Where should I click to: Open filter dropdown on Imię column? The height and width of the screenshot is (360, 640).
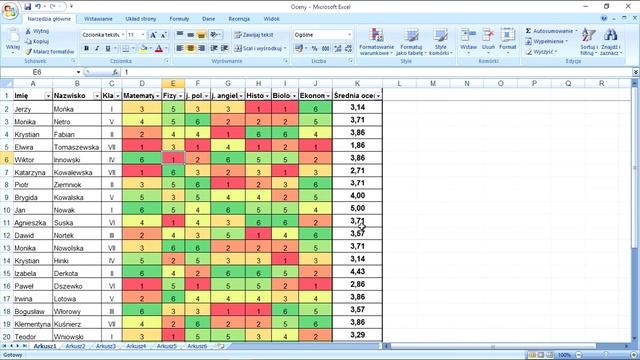pyautogui.click(x=48, y=96)
